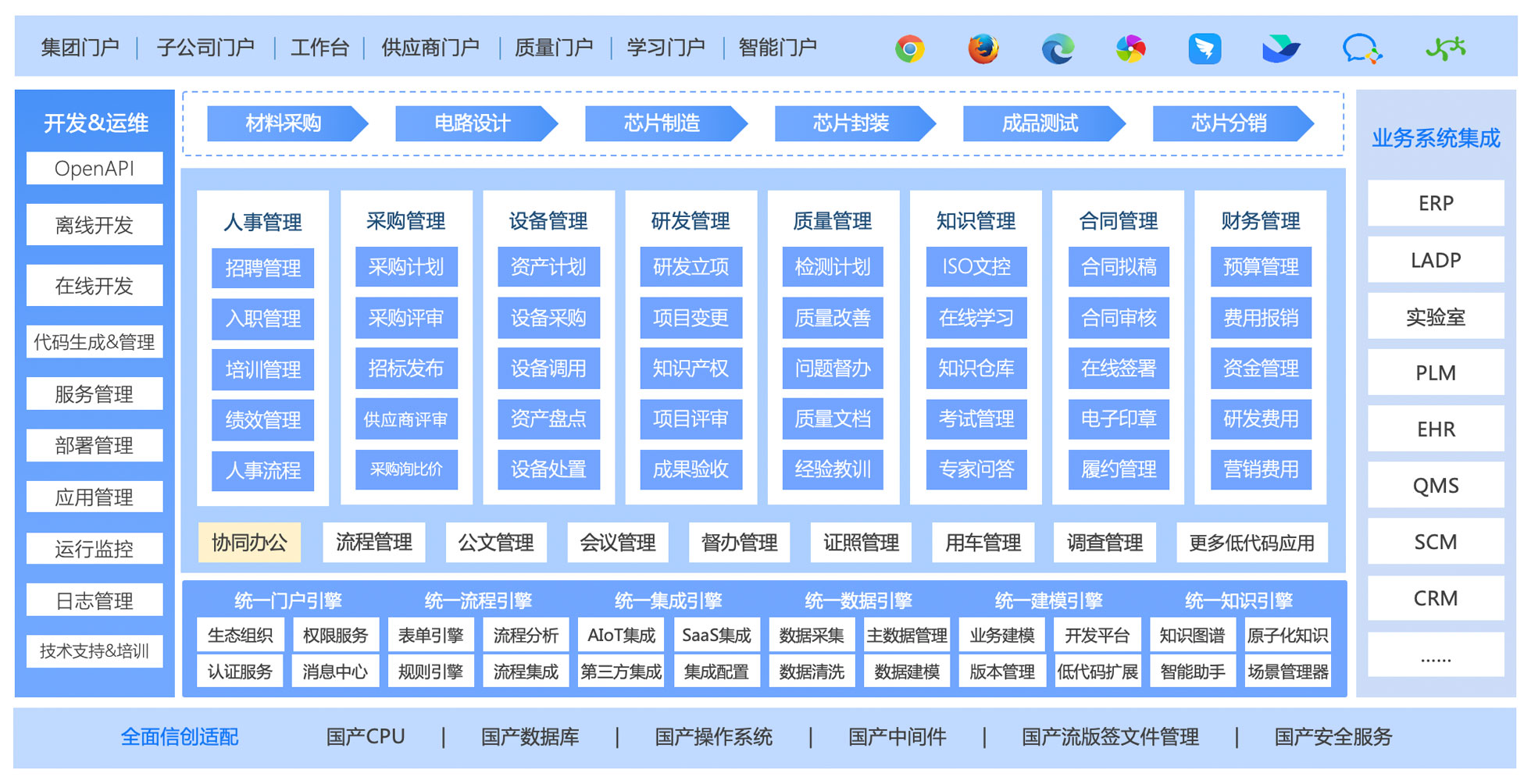Screen dimensions: 1531x784
Task: Open 更多低代码应用 for more apps
Action: coord(1251,543)
